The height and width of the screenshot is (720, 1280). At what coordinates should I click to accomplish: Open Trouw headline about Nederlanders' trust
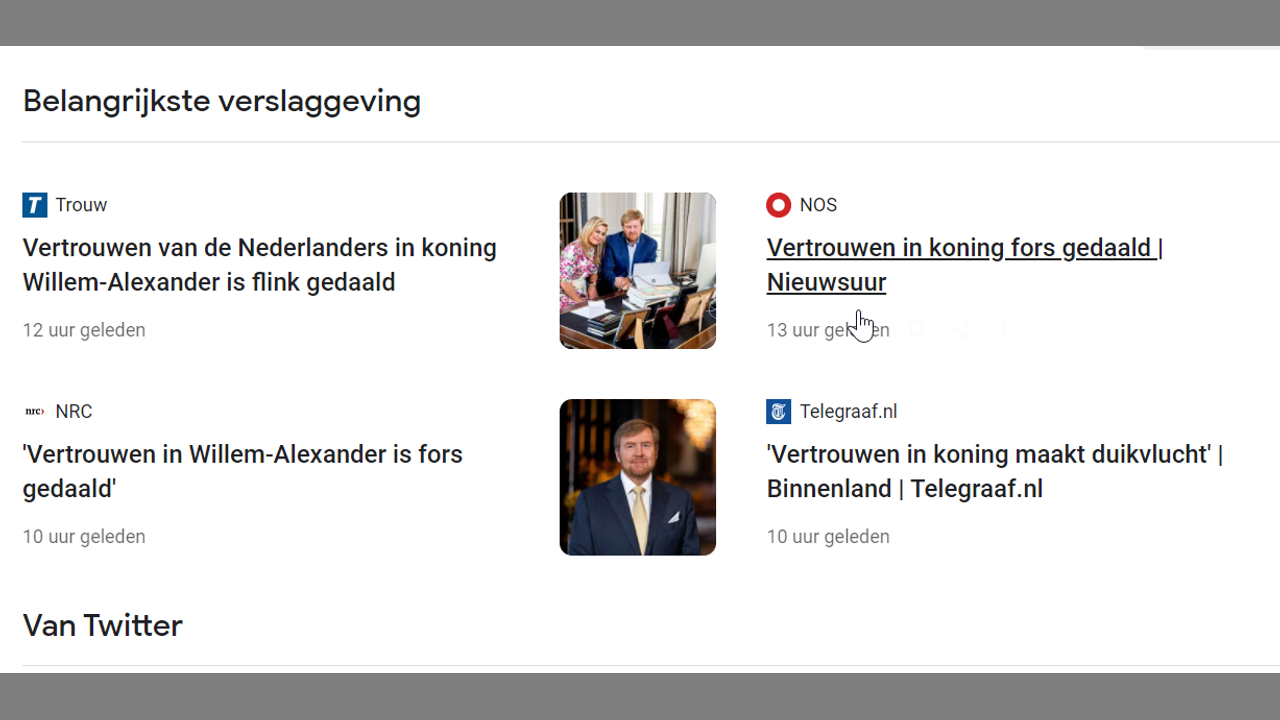click(259, 265)
